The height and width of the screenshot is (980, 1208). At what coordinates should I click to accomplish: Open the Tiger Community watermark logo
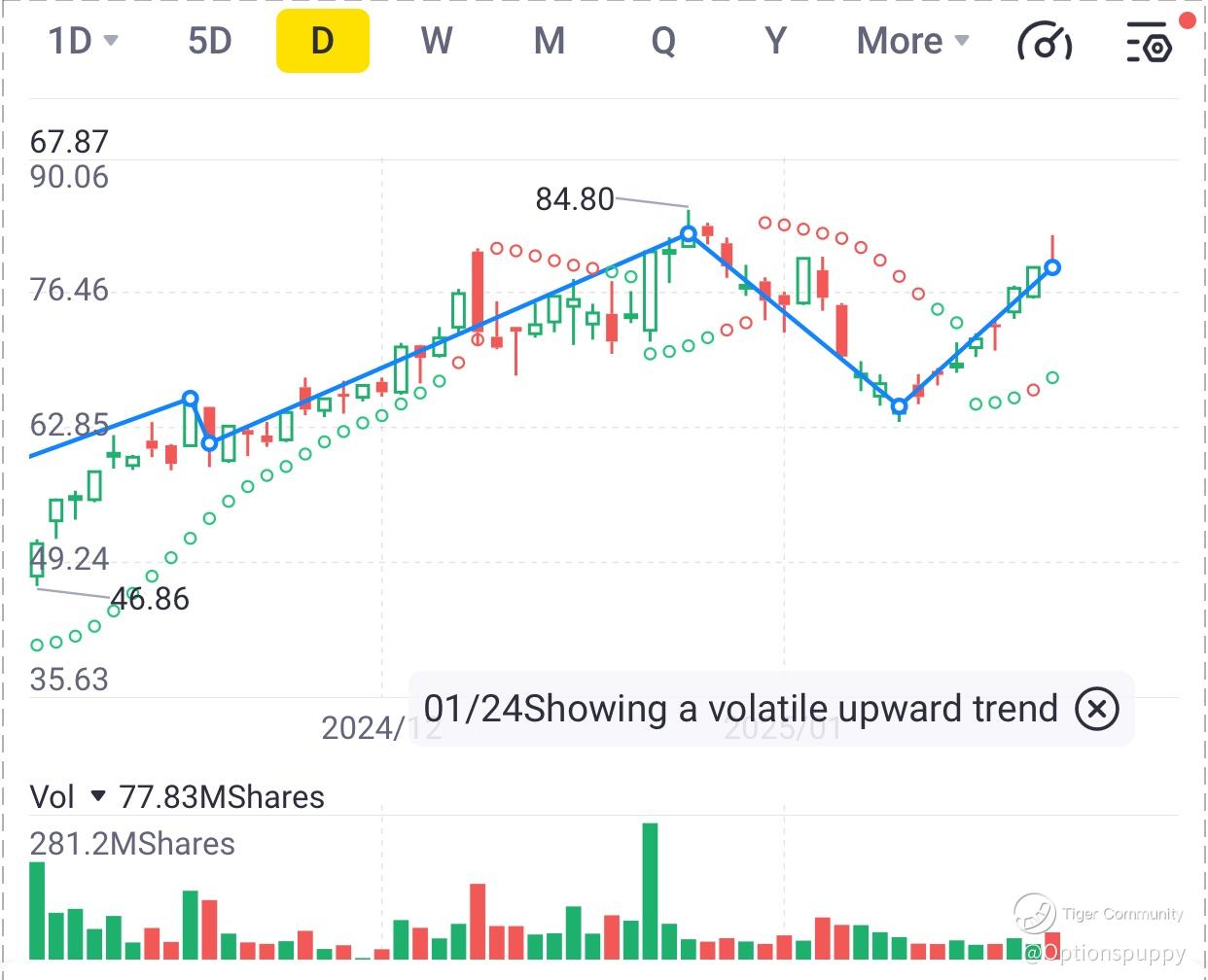pos(1035,914)
